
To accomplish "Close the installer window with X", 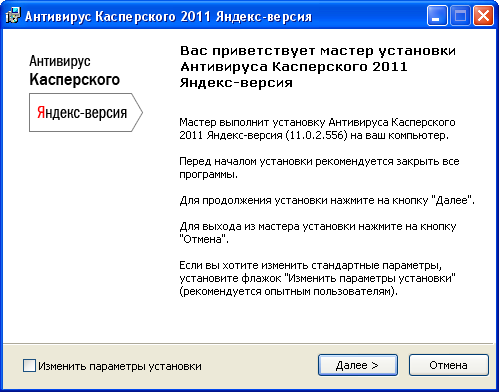I will [483, 16].
